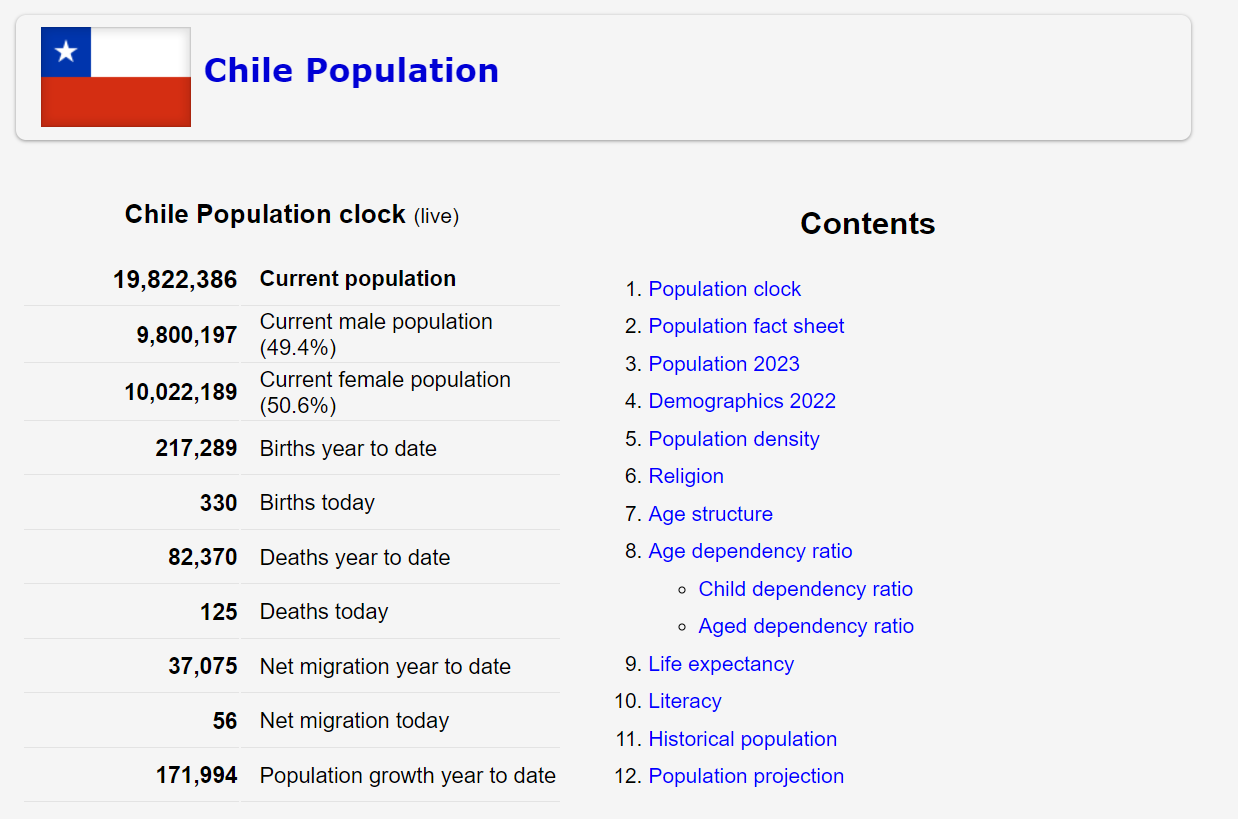Open Age dependency ratio link
The height and width of the screenshot is (819, 1238).
[750, 551]
